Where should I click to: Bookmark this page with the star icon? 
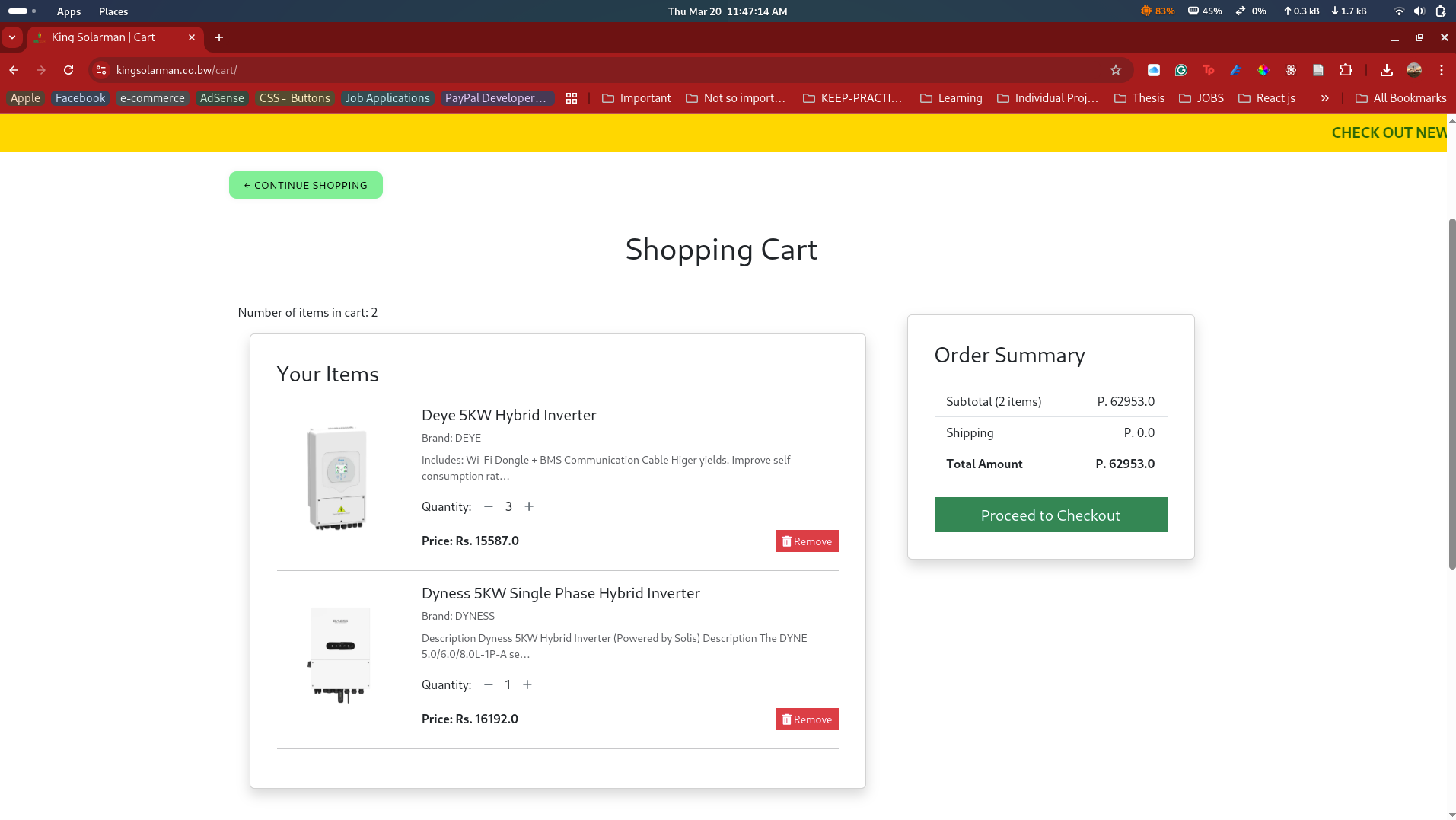pos(1116,70)
